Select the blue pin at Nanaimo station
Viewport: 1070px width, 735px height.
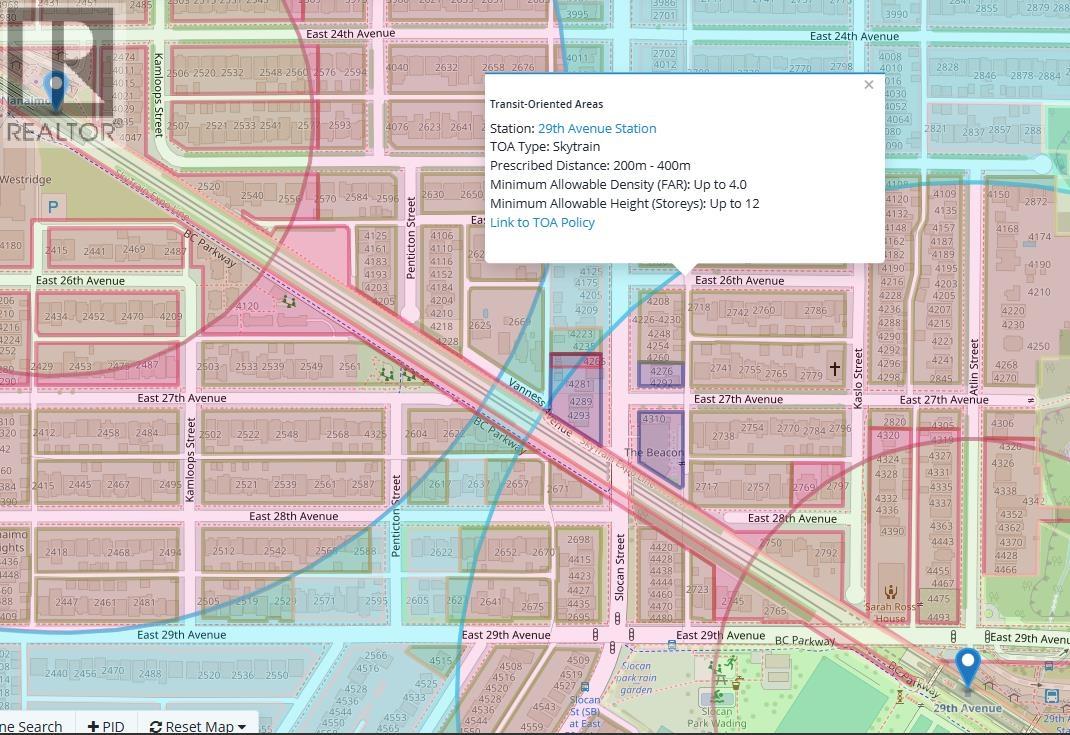coord(55,91)
